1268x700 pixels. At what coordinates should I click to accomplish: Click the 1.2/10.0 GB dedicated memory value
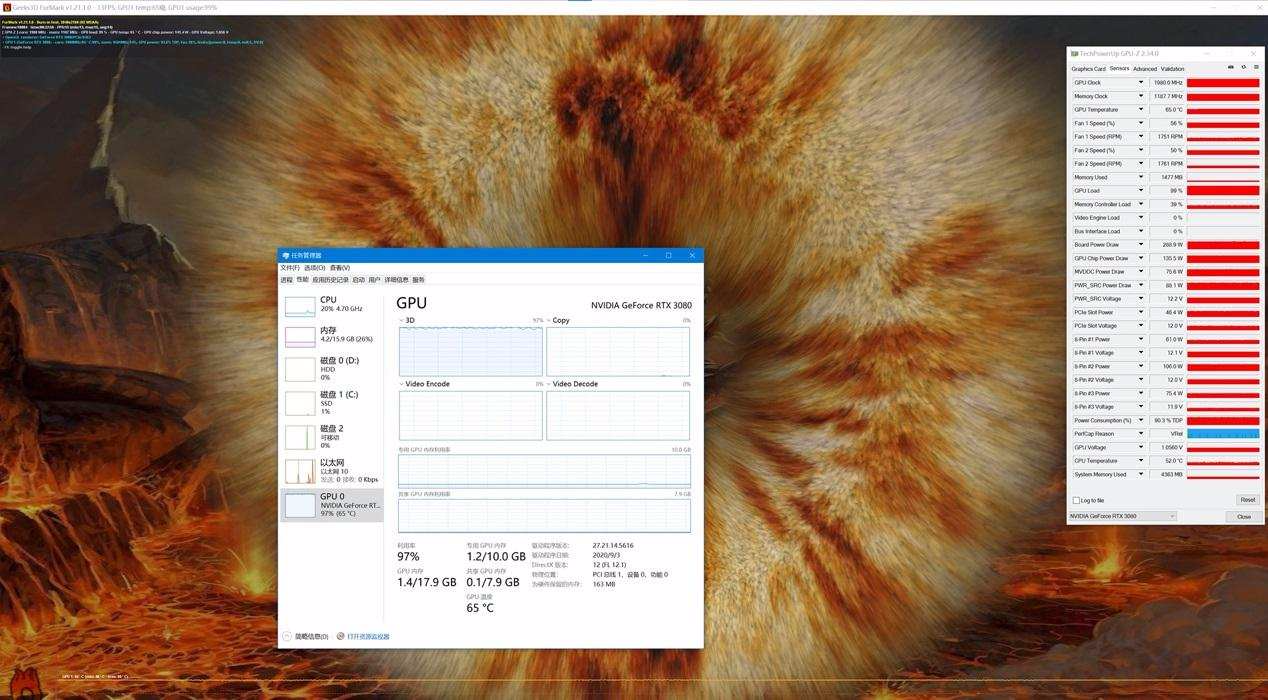point(496,556)
